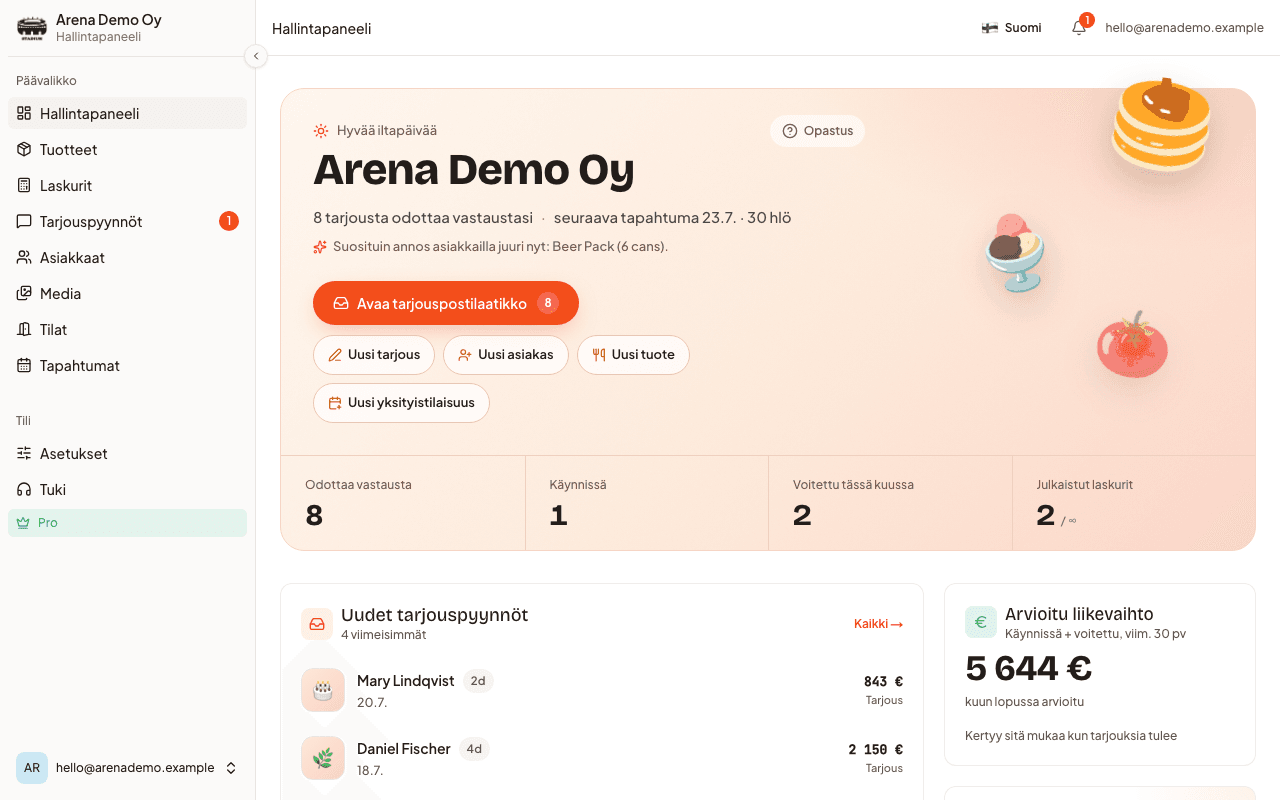1280x800 pixels.
Task: Click the Finnish flag icon in header
Action: tap(990, 28)
